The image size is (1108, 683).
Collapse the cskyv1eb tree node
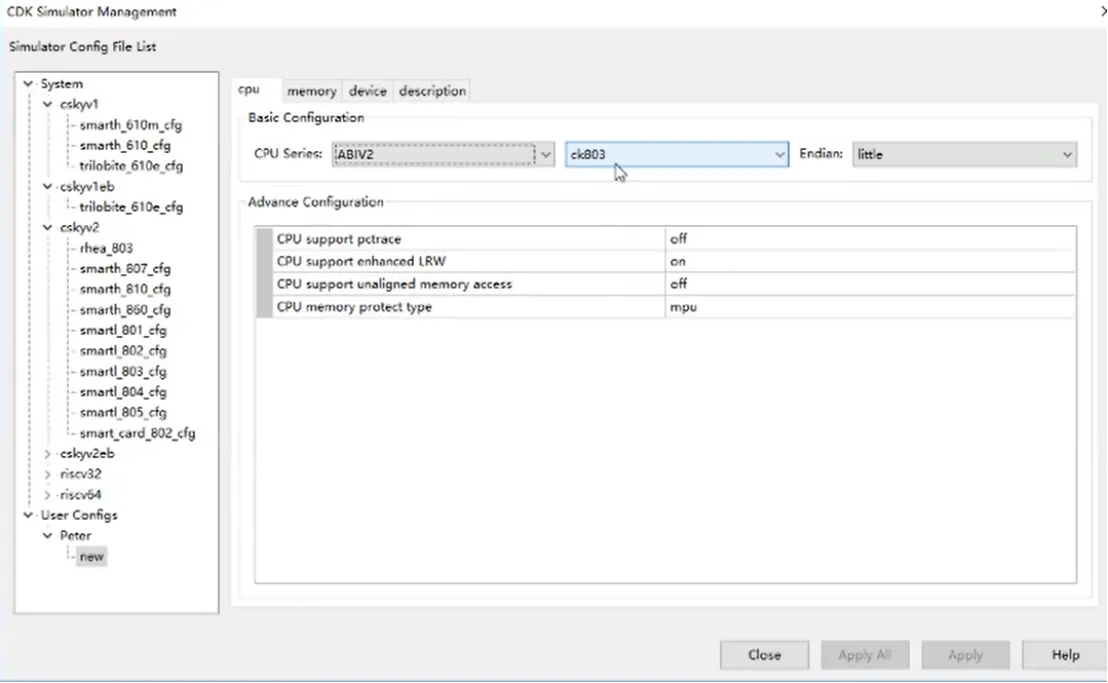pos(47,187)
